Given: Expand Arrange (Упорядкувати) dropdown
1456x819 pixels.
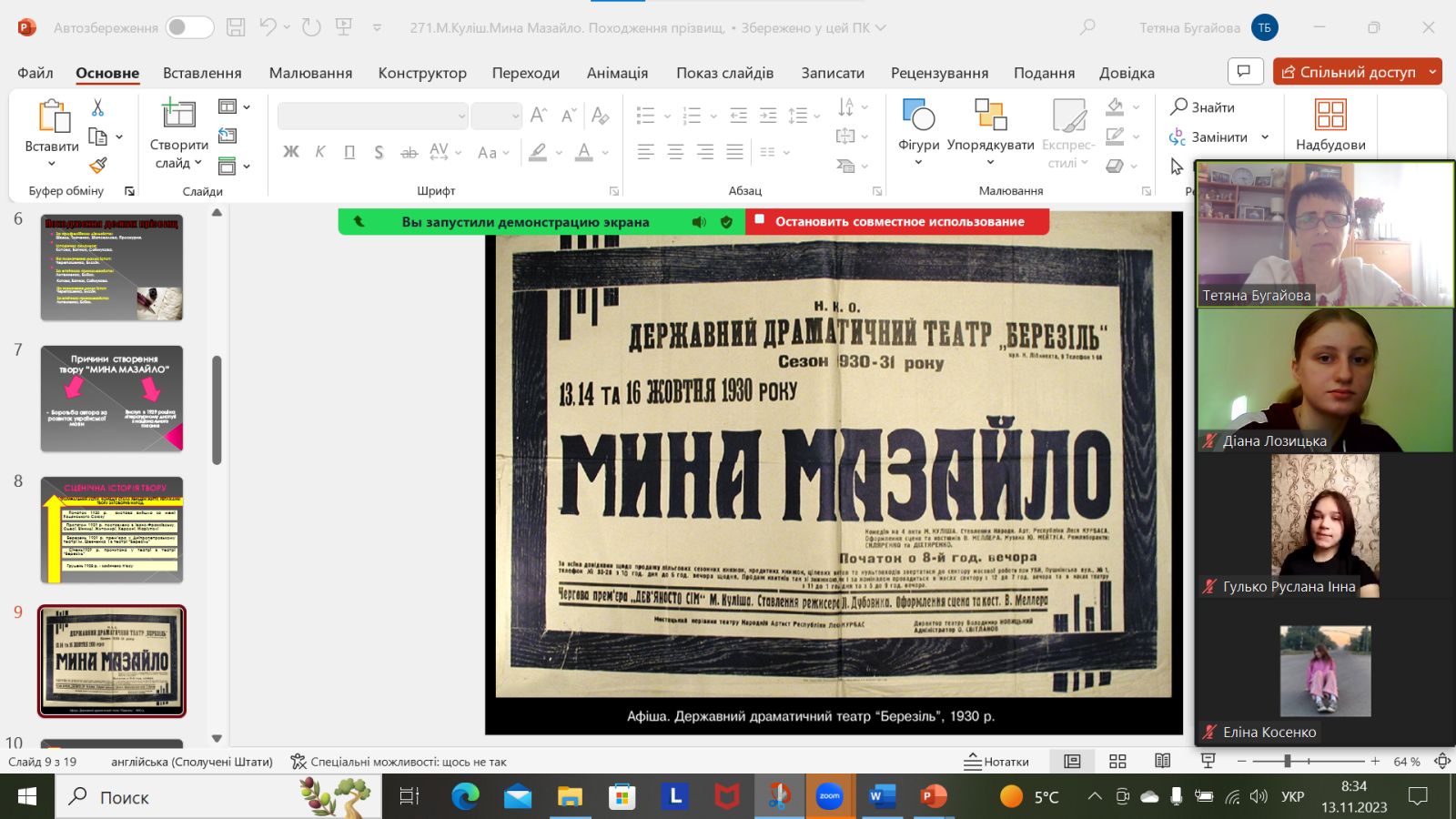Looking at the screenshot, I should [990, 163].
